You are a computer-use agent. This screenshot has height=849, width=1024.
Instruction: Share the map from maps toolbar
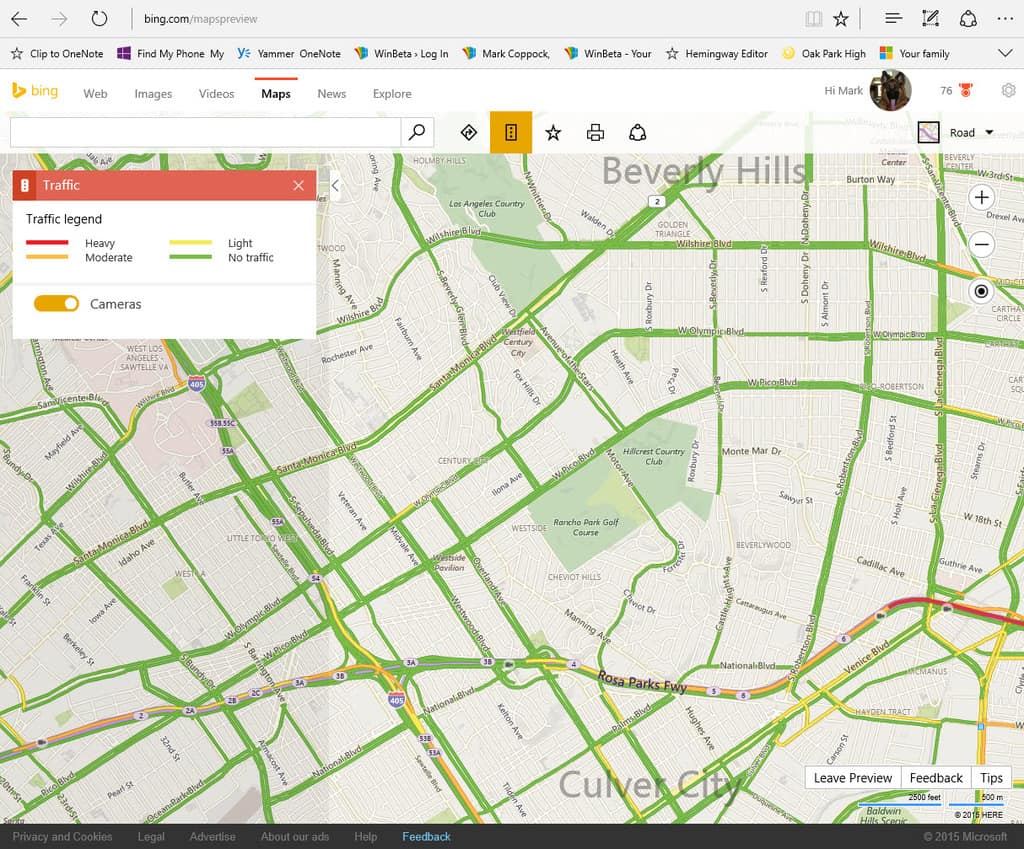(x=637, y=133)
